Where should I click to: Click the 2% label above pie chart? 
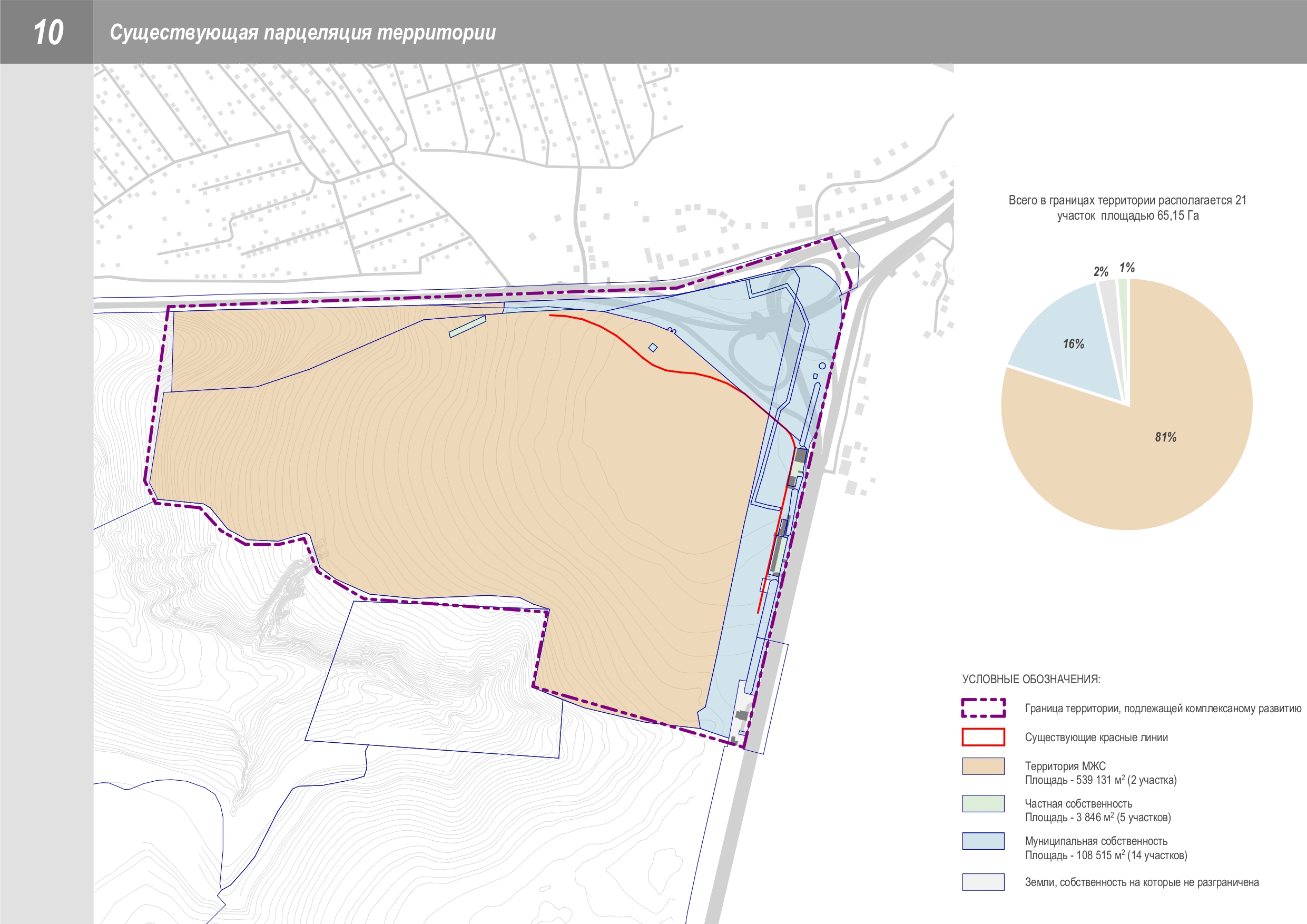click(1100, 272)
